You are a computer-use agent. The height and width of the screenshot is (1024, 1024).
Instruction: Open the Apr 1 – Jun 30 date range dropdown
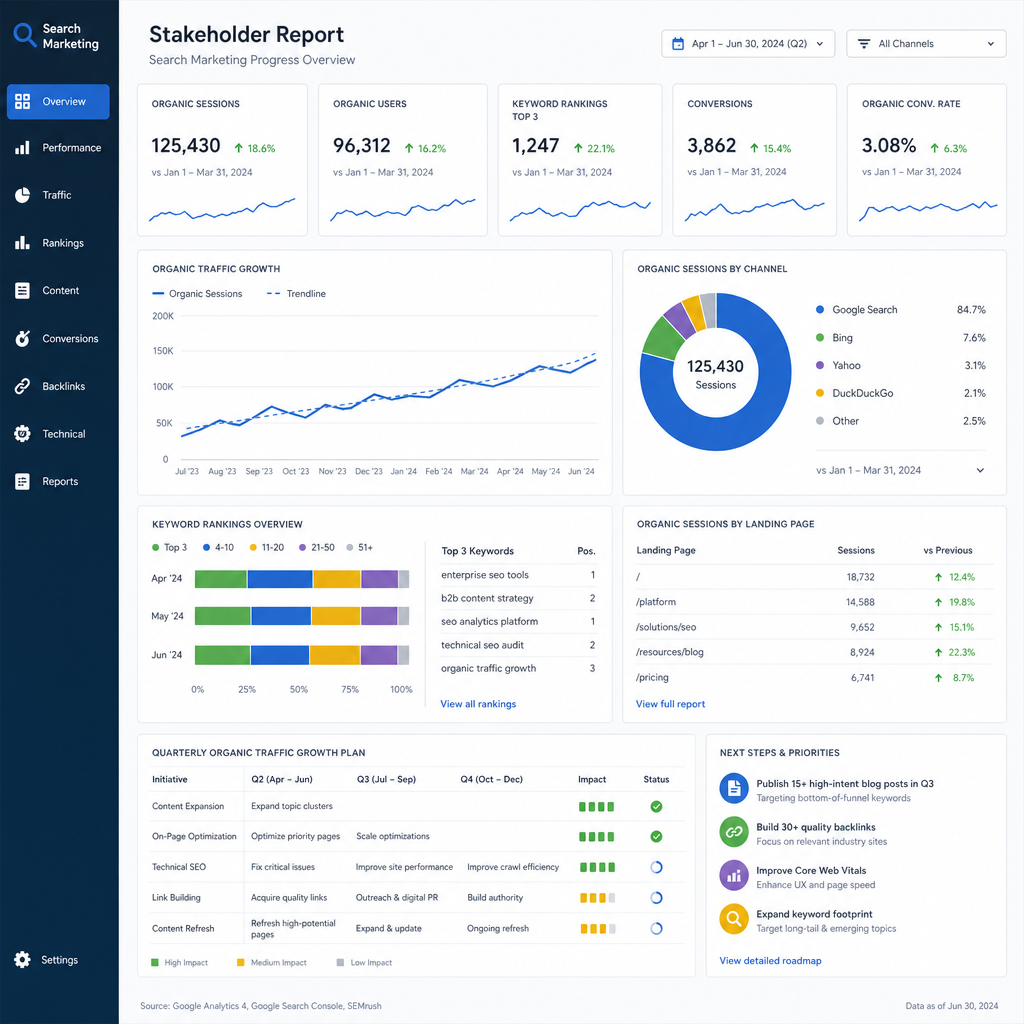pyautogui.click(x=748, y=44)
